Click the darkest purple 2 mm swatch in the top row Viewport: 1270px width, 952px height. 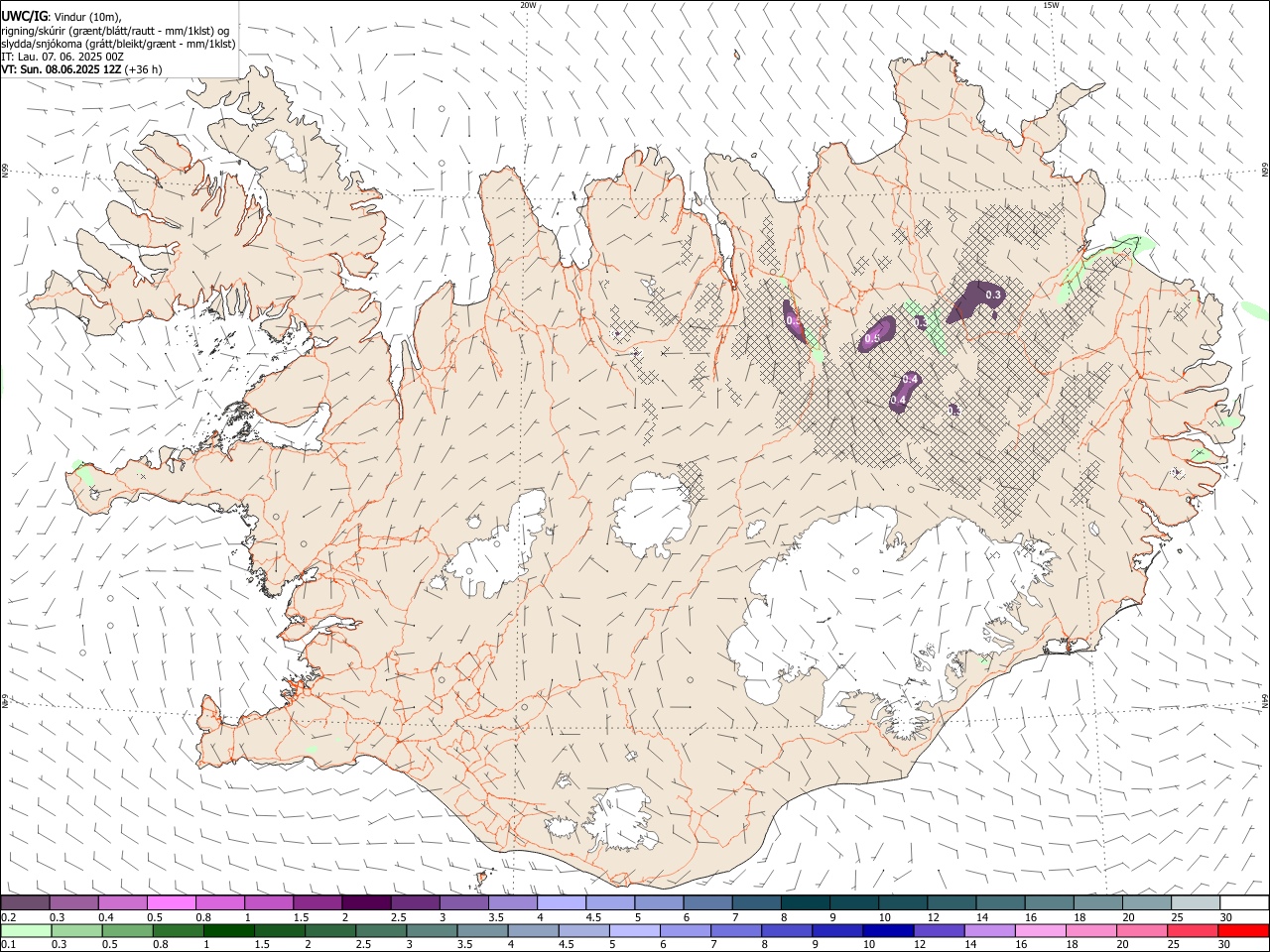[366, 903]
